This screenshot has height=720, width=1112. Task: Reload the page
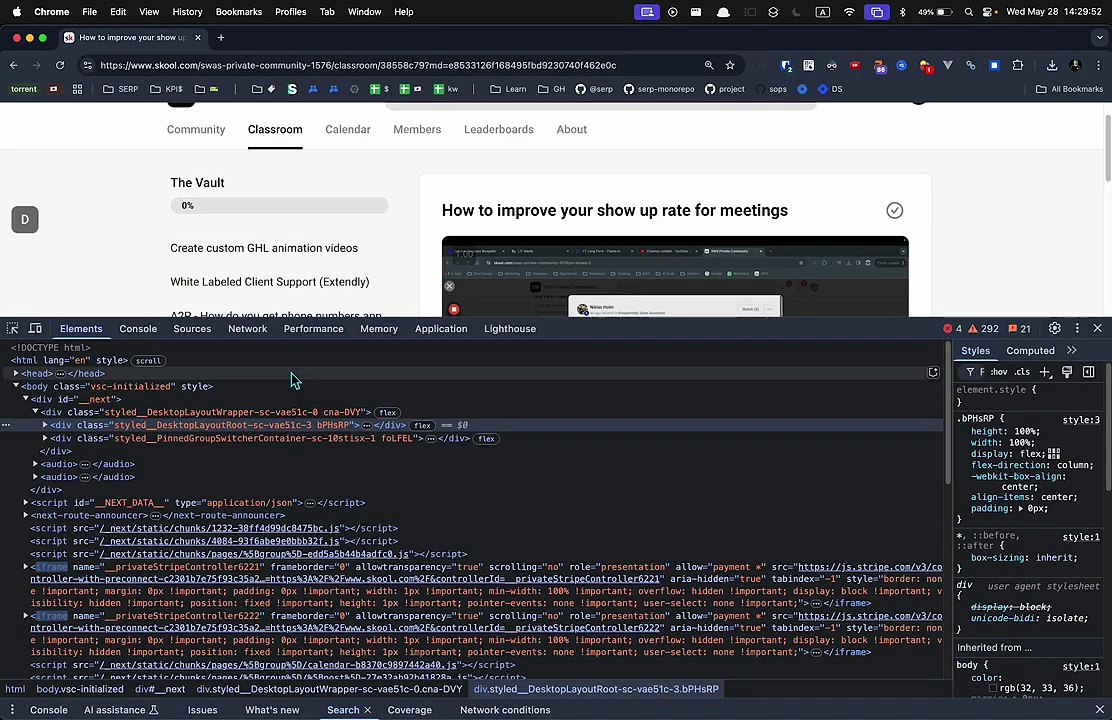click(x=60, y=65)
